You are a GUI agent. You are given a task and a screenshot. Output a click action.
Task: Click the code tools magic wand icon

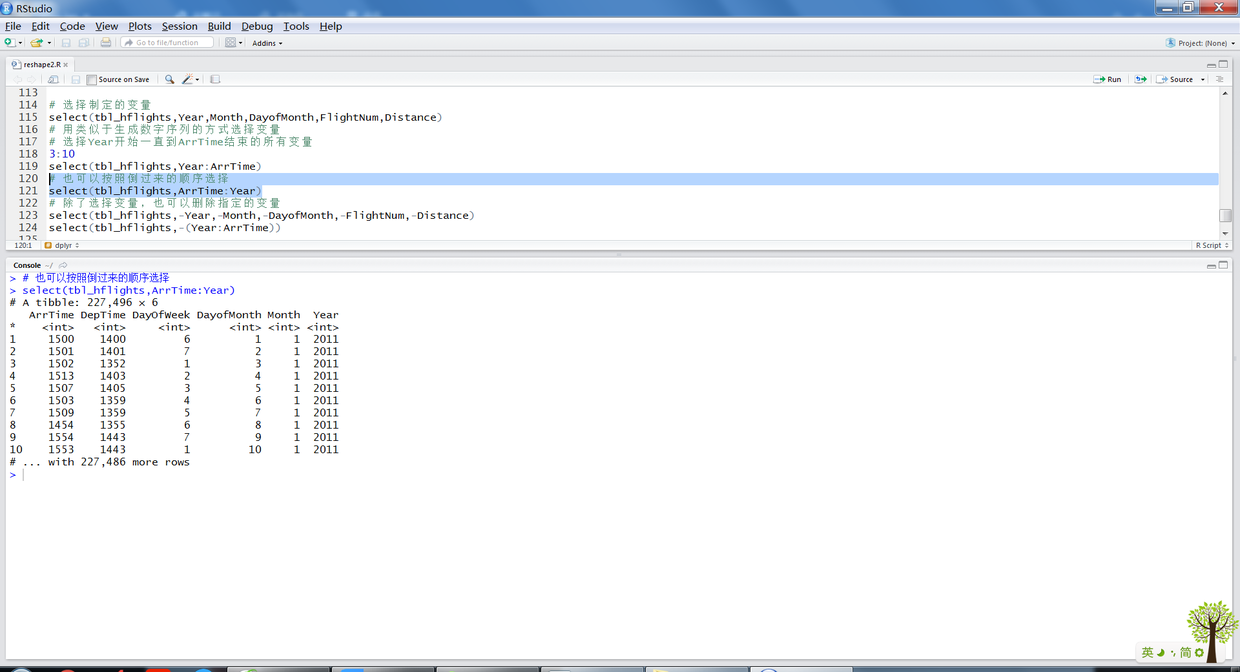click(x=187, y=79)
